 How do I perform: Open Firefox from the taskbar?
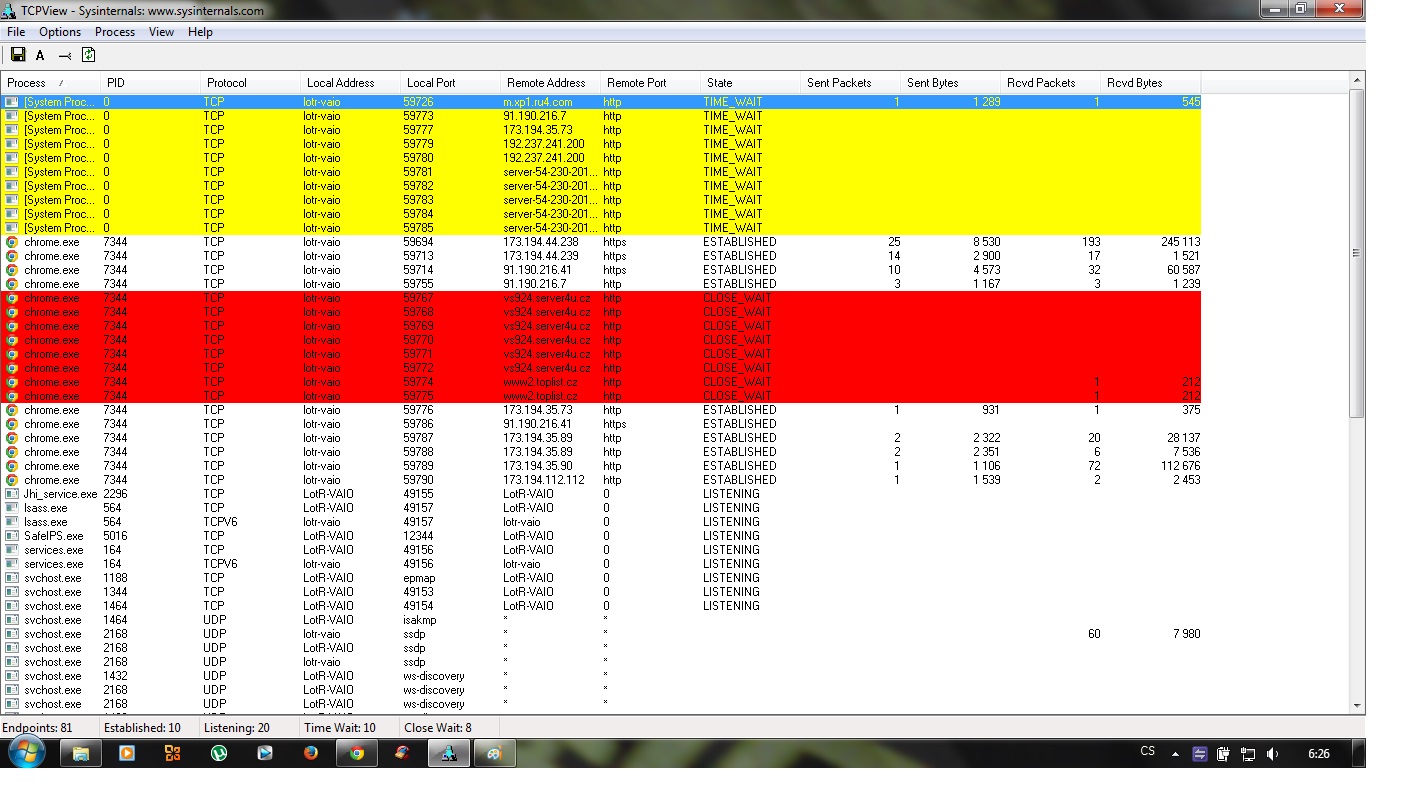311,753
